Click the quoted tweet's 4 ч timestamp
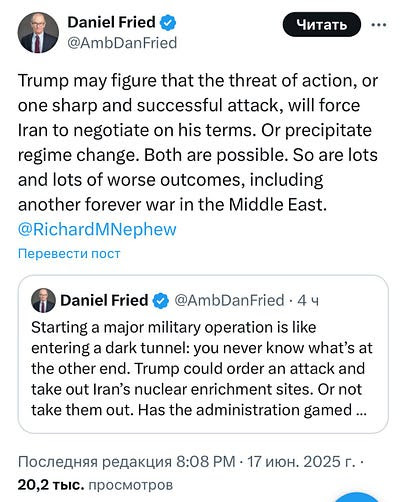Viewport: 406px width, 502px height. click(x=308, y=301)
